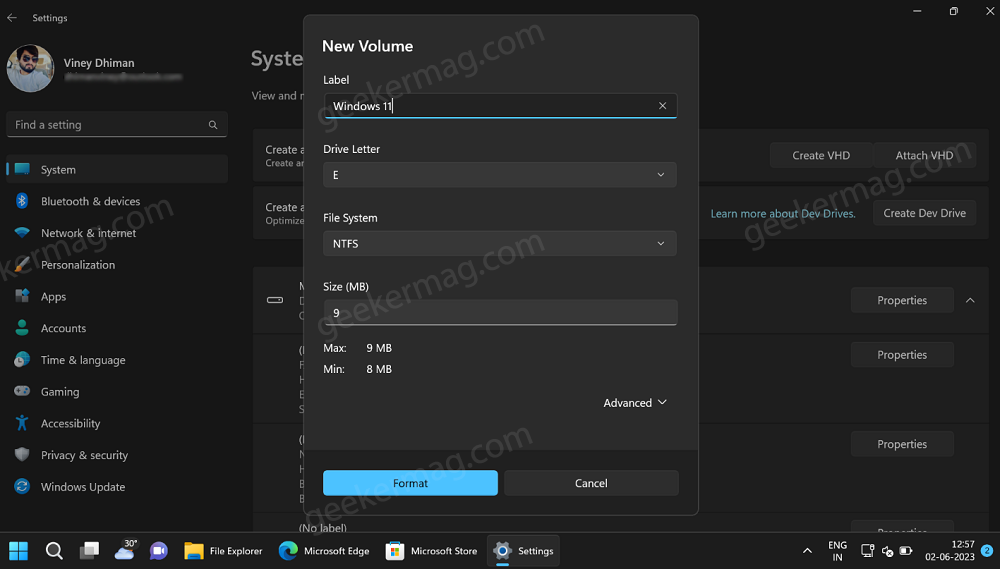Image resolution: width=1000 pixels, height=569 pixels.
Task: Click Properties button beside collapse chevron
Action: tap(902, 300)
